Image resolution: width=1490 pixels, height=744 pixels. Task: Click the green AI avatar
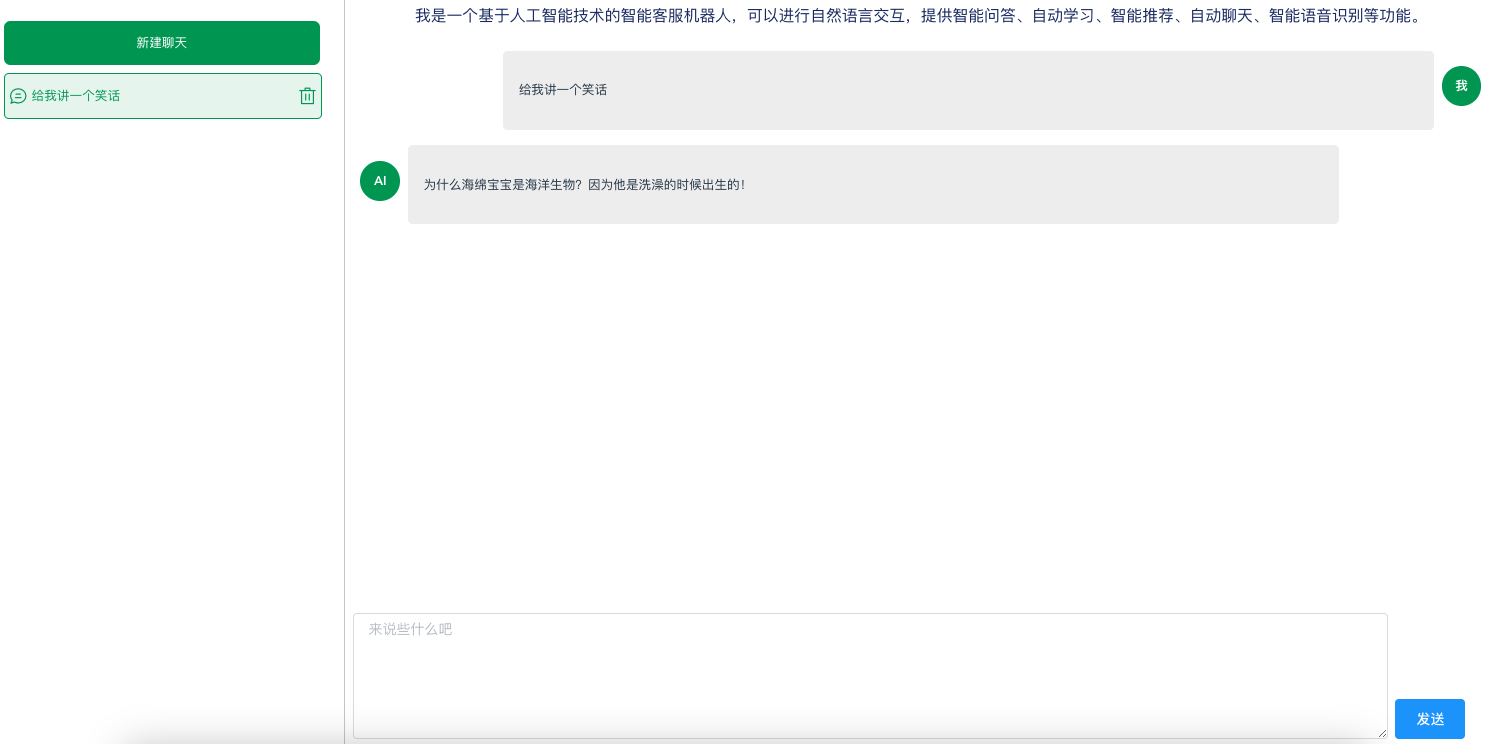tap(380, 181)
